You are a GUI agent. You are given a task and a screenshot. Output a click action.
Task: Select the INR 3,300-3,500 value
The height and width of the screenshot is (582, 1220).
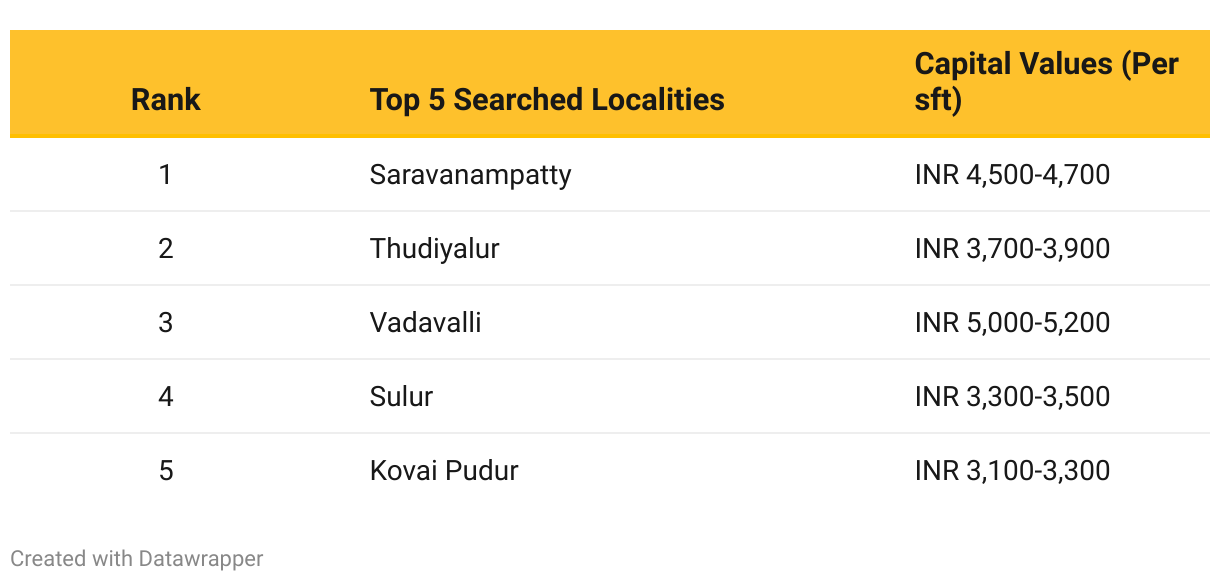[1012, 396]
